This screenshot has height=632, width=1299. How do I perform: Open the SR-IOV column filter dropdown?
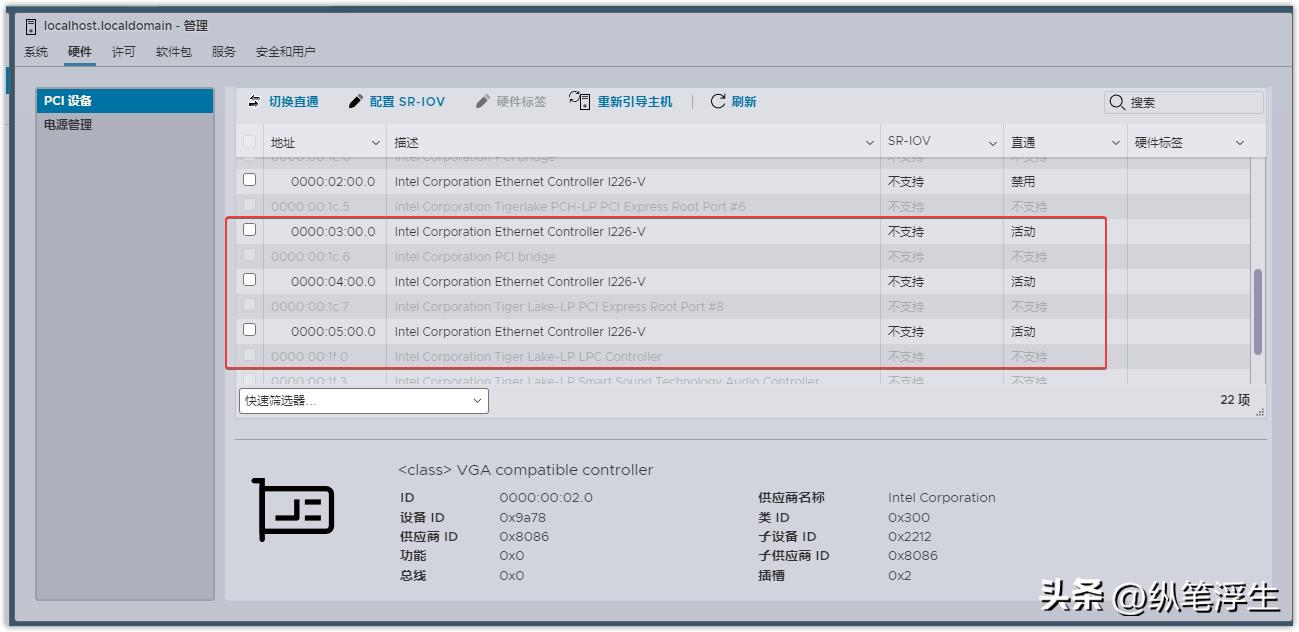990,141
